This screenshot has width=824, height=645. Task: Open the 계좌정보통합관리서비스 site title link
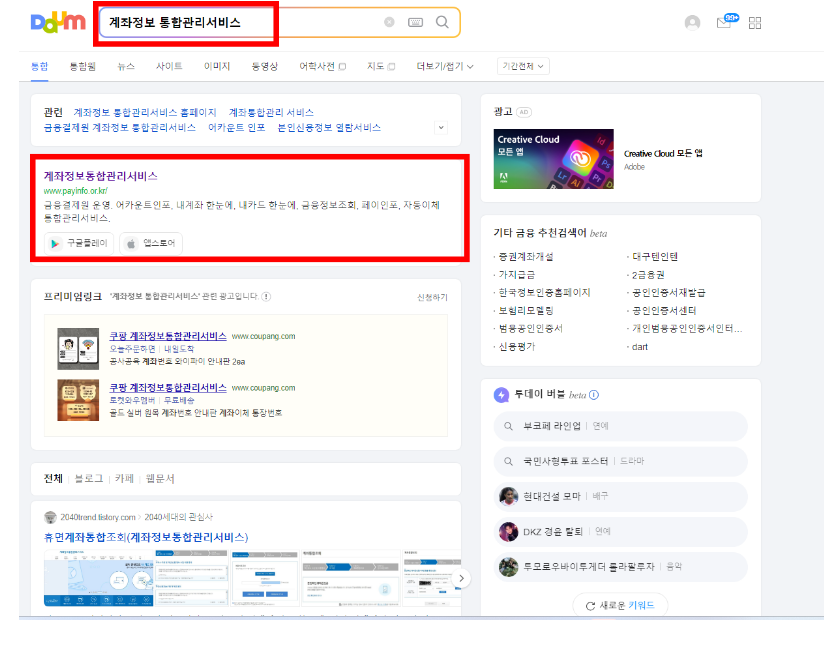100,176
